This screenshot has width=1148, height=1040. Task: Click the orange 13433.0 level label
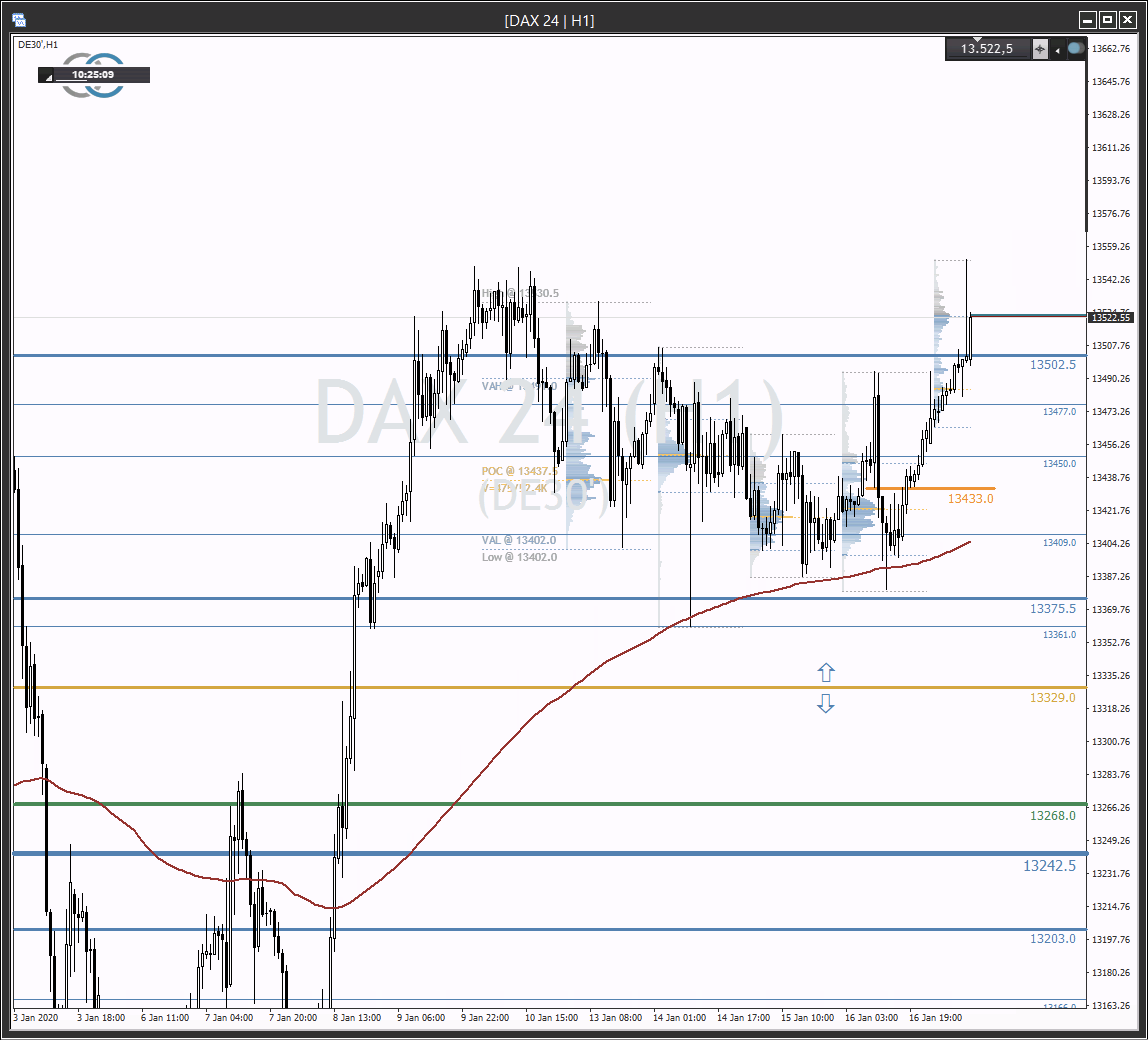coord(970,499)
